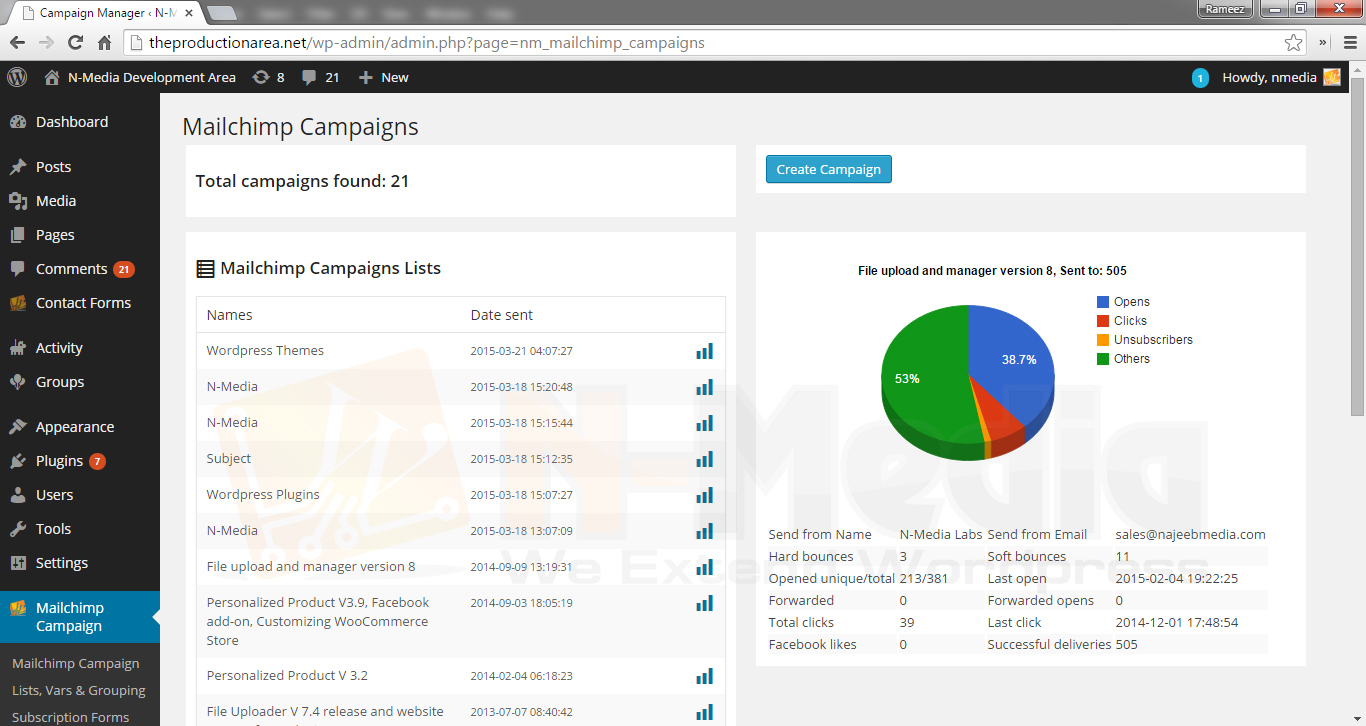Click date 2015-03-21 04:07:27
Viewport: 1366px width, 726px height.
point(521,351)
